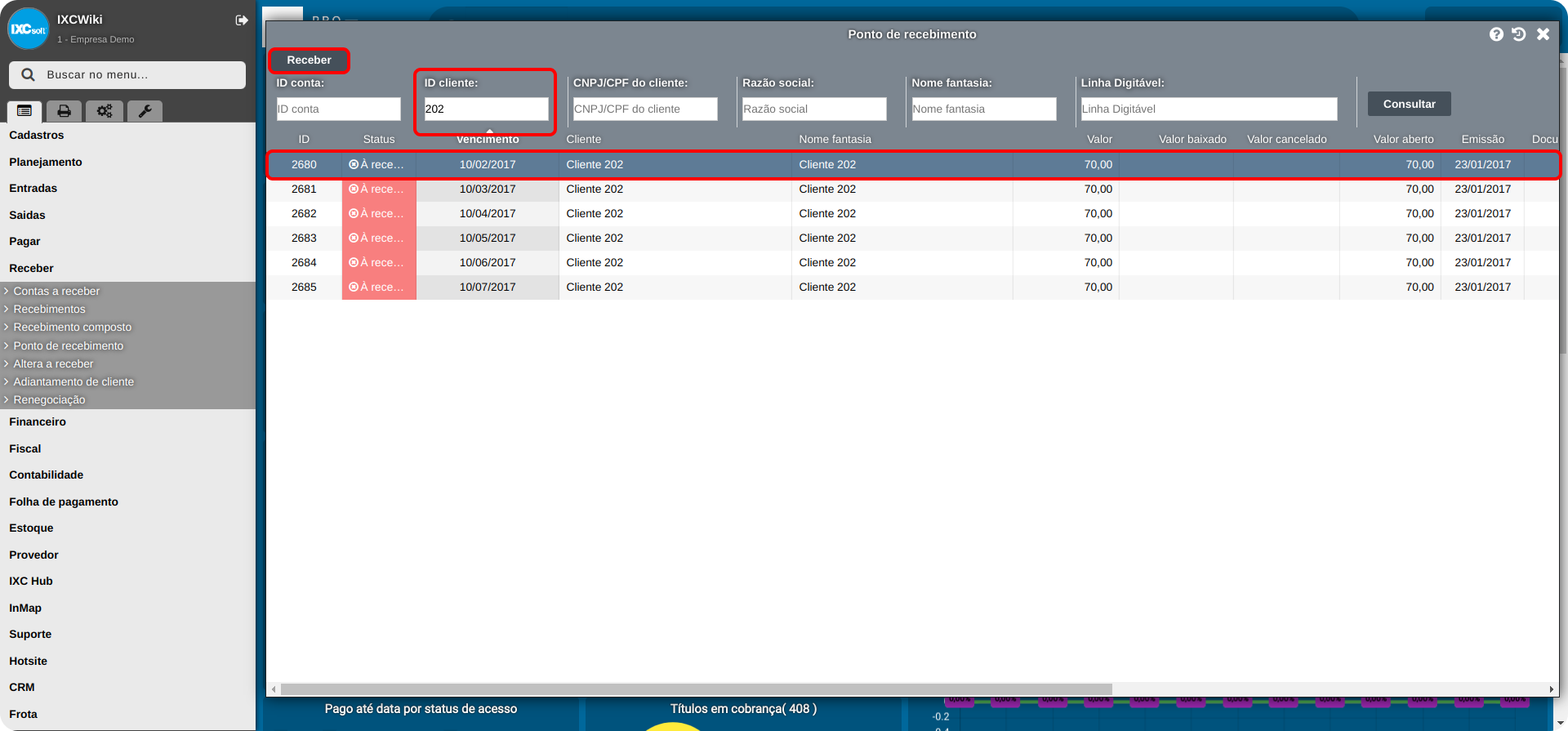Screen dimensions: 1568x731
Task: Sort by the Valor baixado column header
Action: pyautogui.click(x=1192, y=139)
